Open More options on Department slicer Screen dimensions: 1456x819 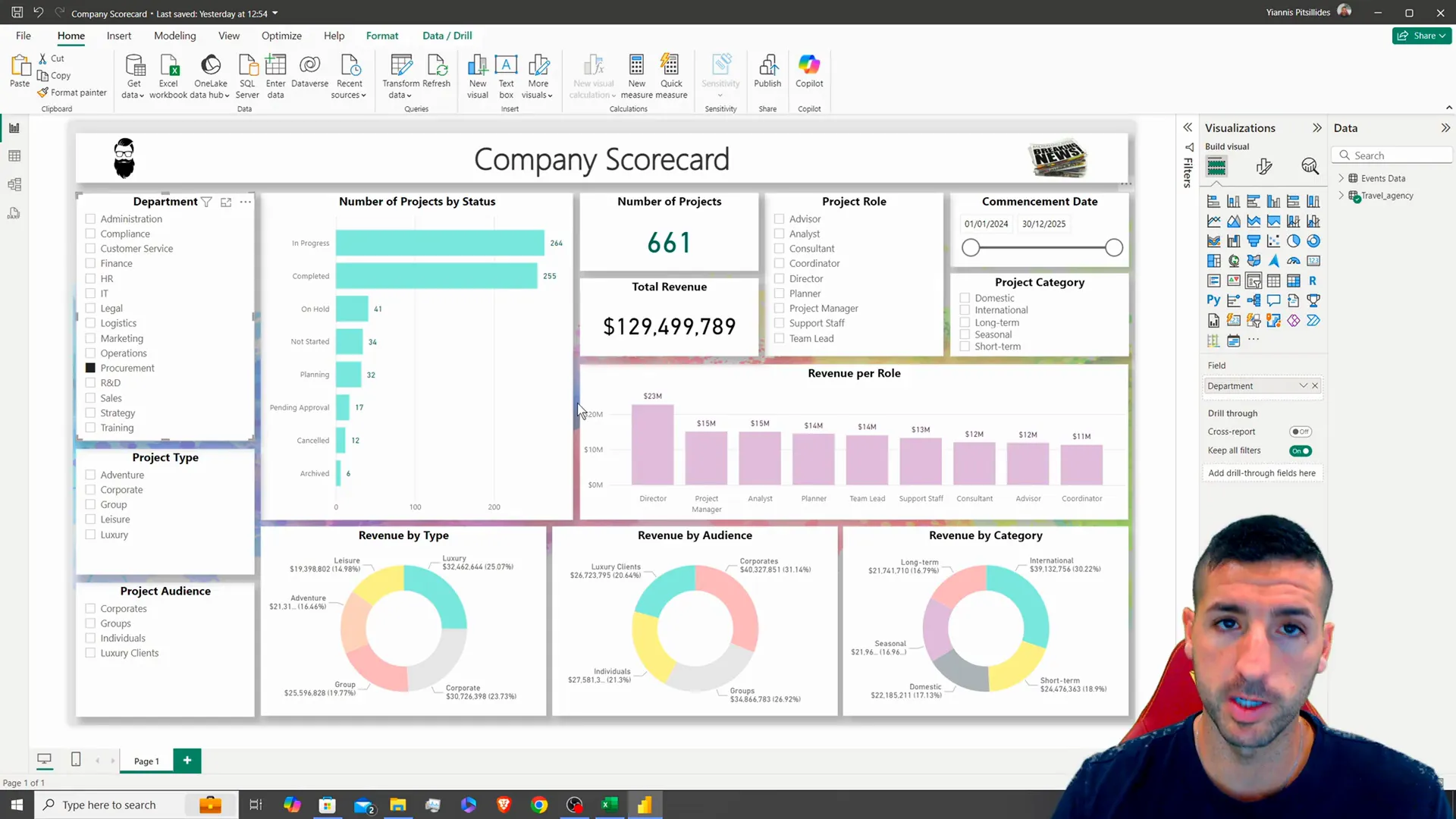(x=246, y=202)
